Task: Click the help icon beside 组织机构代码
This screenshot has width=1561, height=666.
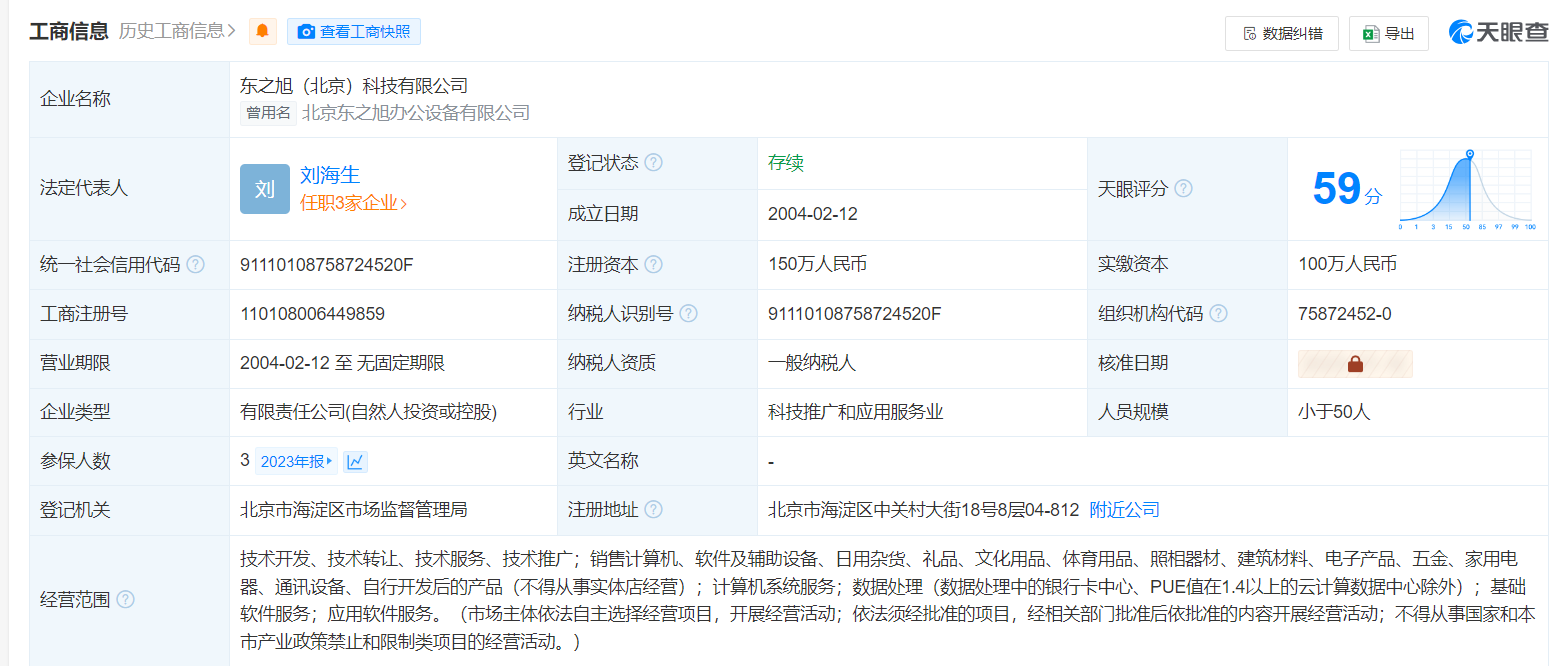Action: pyautogui.click(x=1218, y=314)
